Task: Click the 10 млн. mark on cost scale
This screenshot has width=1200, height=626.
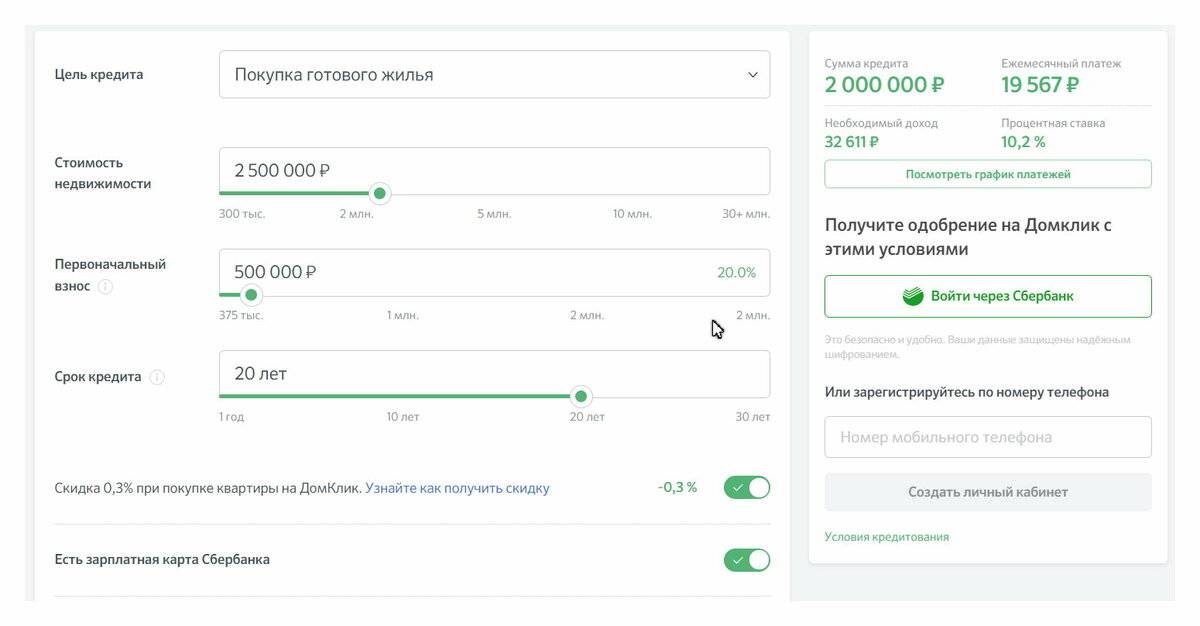Action: (x=632, y=214)
